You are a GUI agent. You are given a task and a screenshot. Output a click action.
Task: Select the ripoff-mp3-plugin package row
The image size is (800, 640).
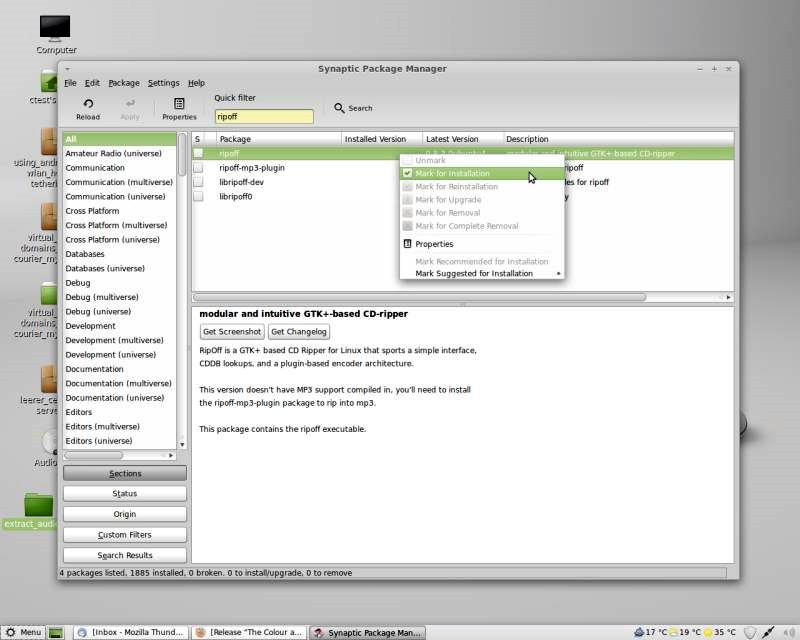(296, 167)
